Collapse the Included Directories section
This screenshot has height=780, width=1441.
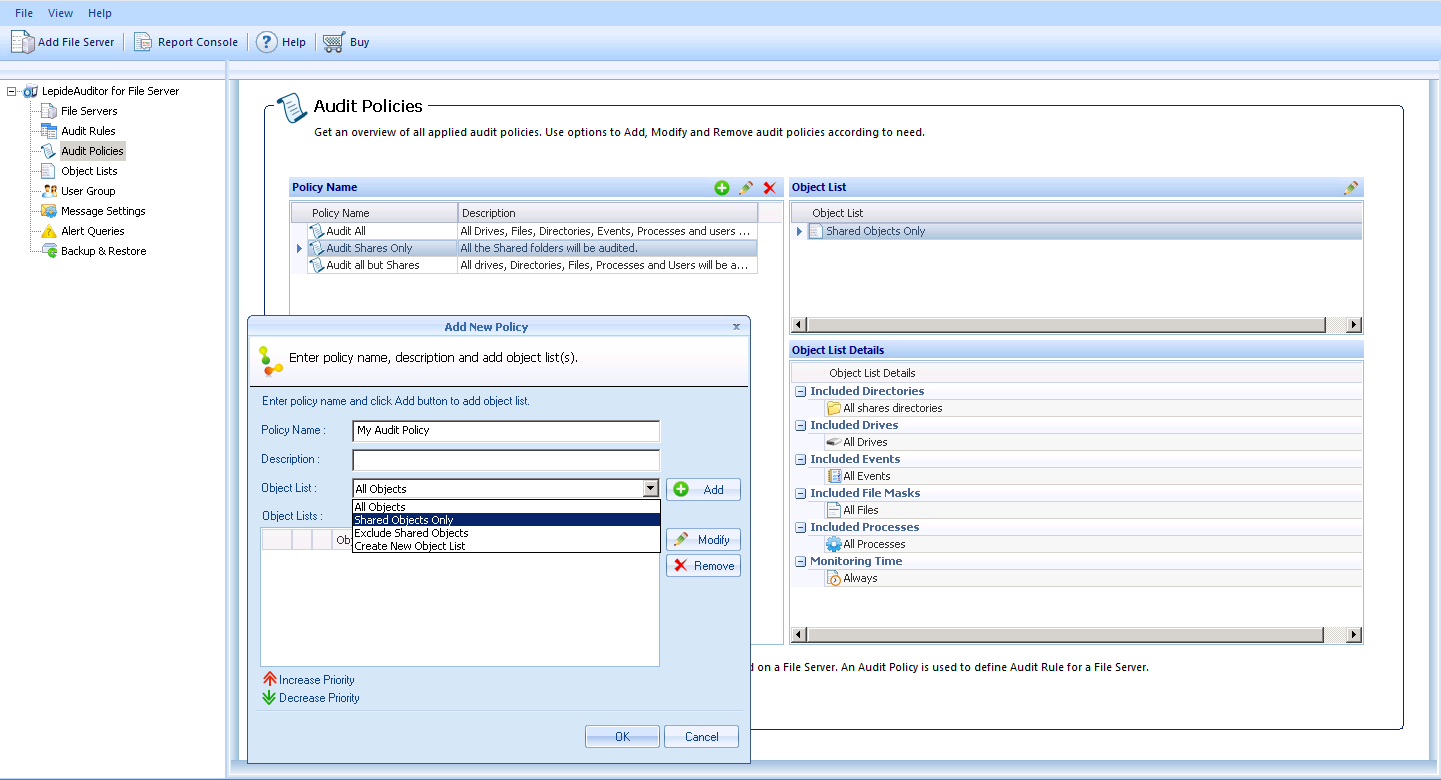(801, 391)
